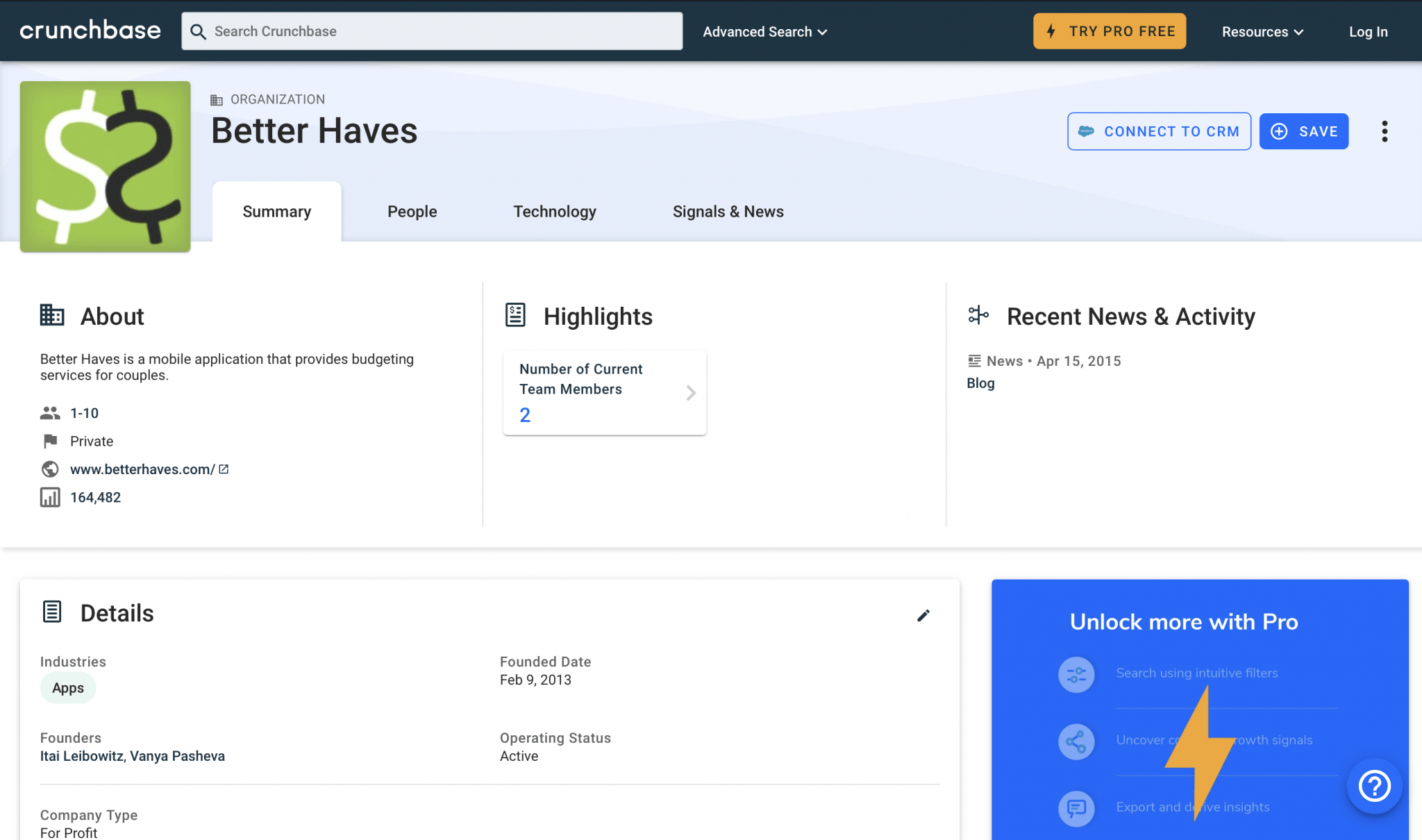
Task: Click Connect to CRM button
Action: (x=1159, y=131)
